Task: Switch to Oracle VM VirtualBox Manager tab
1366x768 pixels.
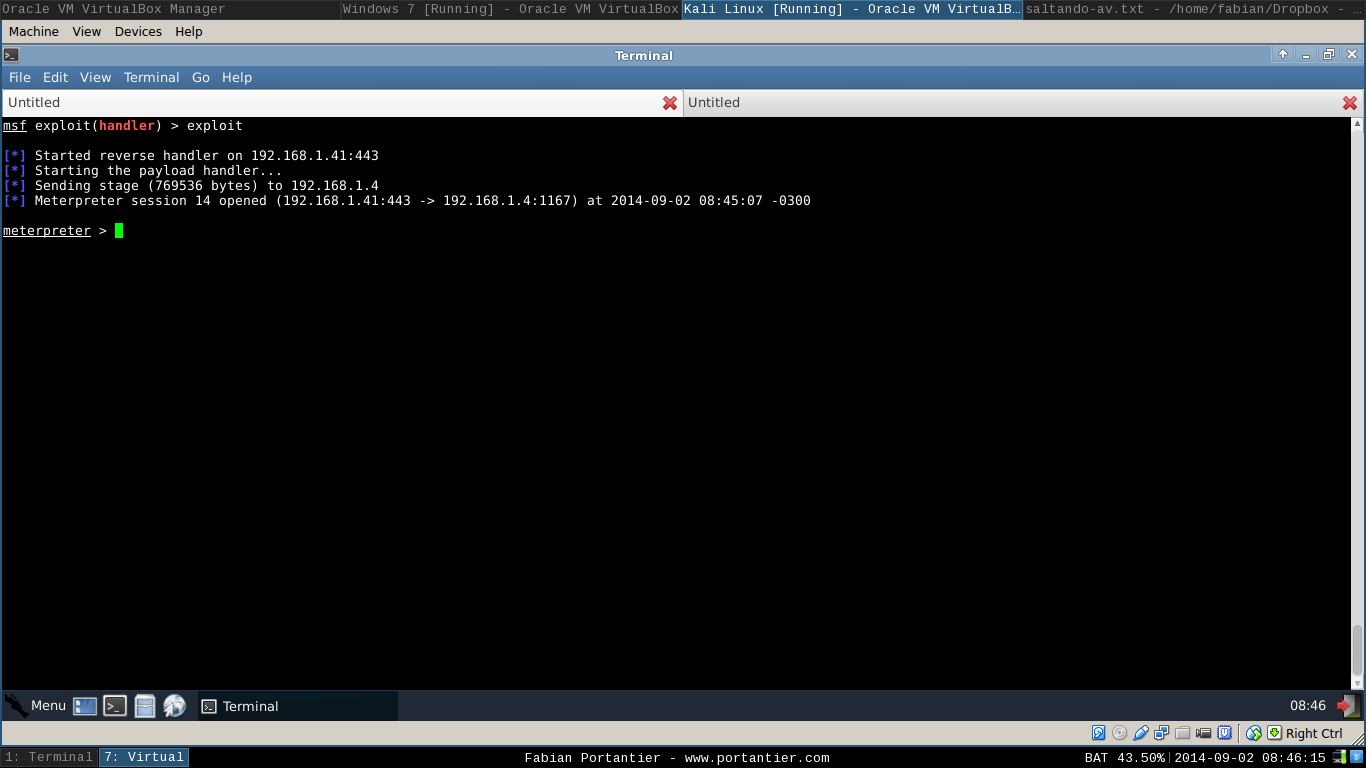Action: pyautogui.click(x=170, y=9)
